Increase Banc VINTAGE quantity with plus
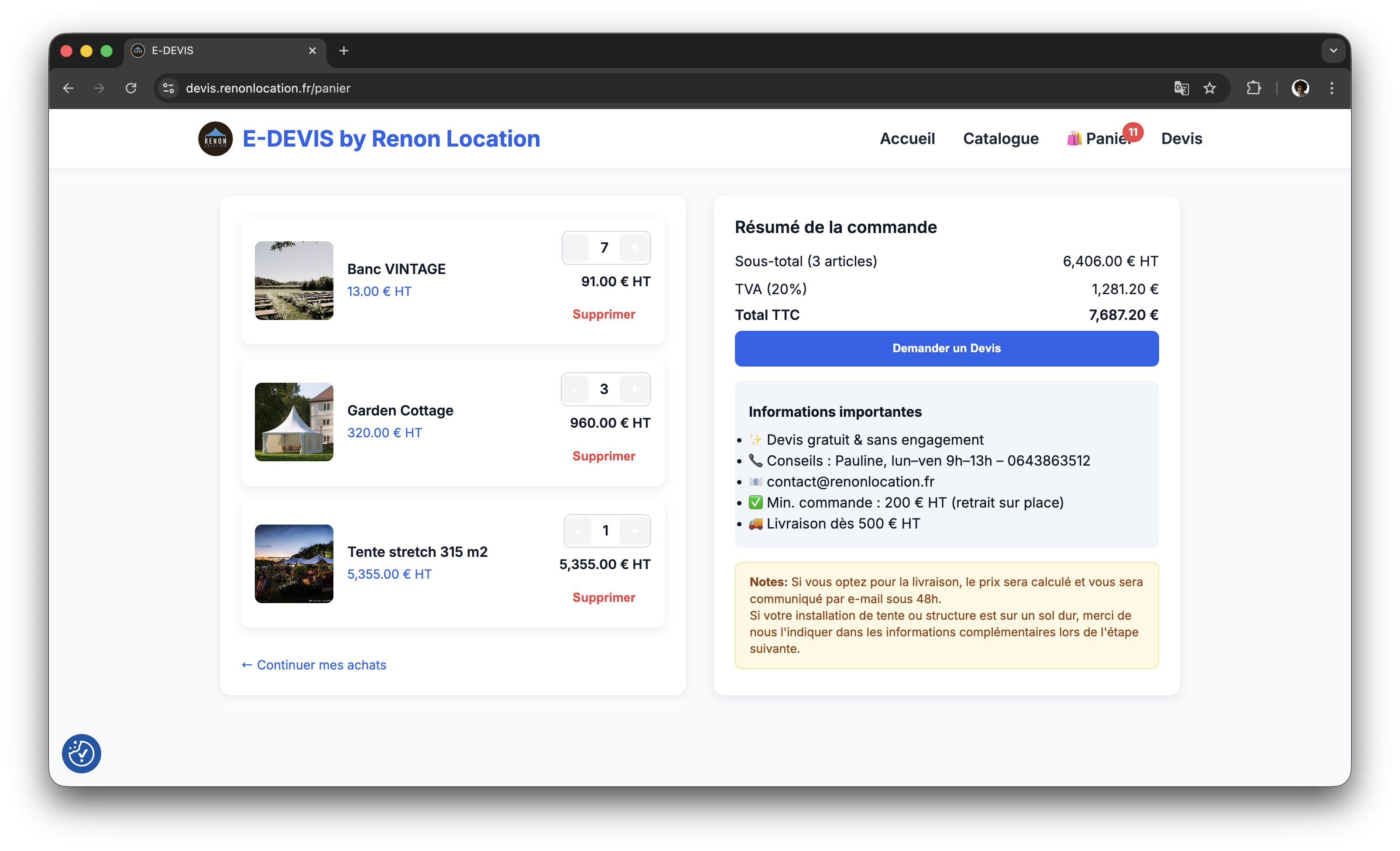The image size is (1400, 851). [x=635, y=248]
